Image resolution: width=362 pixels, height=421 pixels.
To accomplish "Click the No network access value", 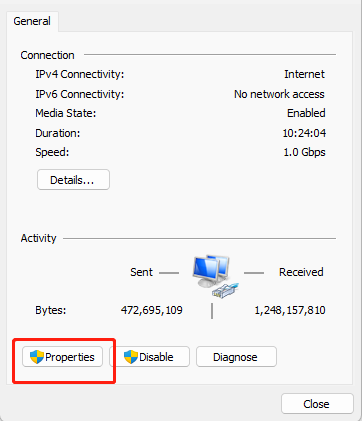I will tap(279, 94).
